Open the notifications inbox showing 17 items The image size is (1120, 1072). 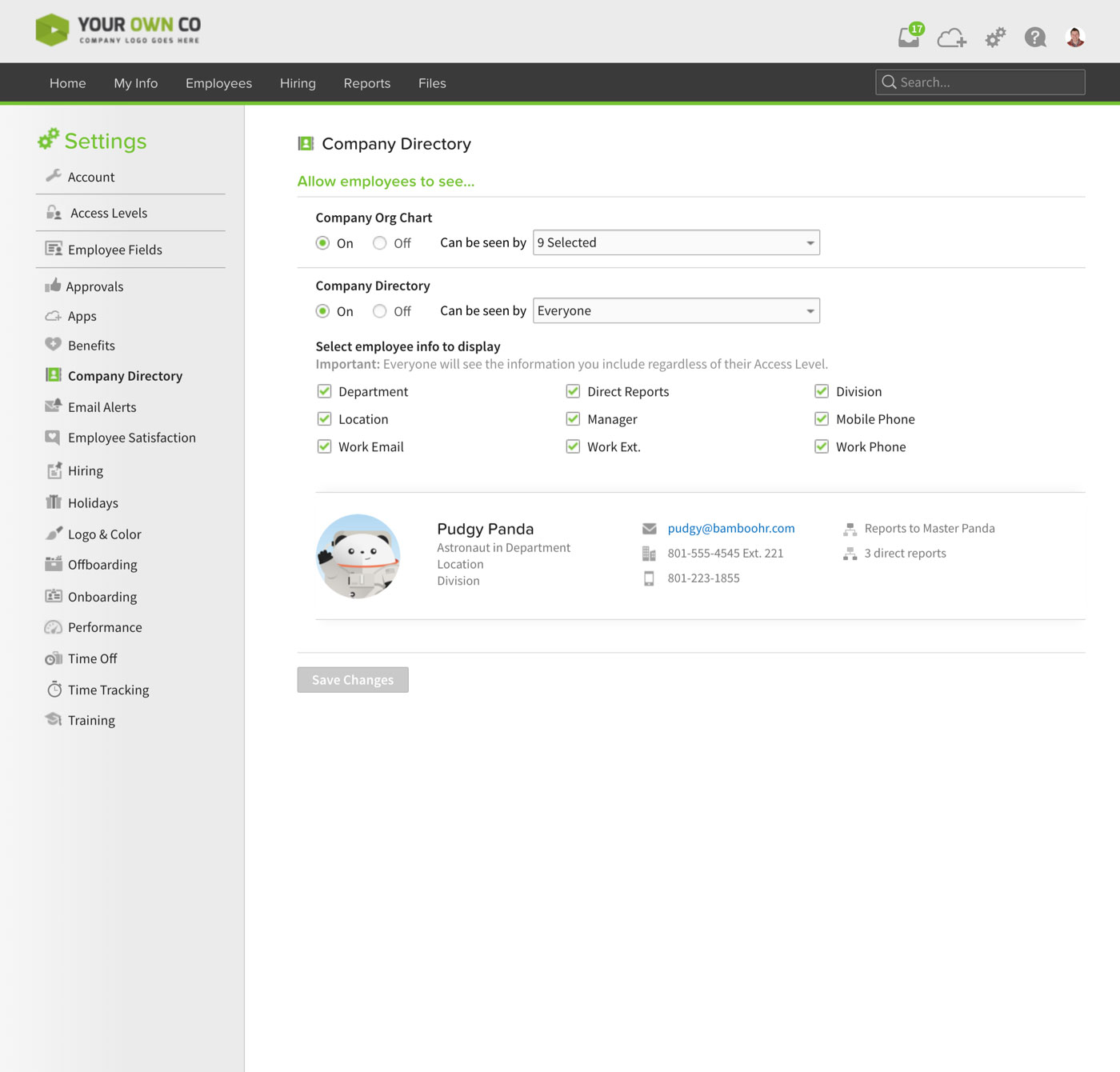pos(908,38)
